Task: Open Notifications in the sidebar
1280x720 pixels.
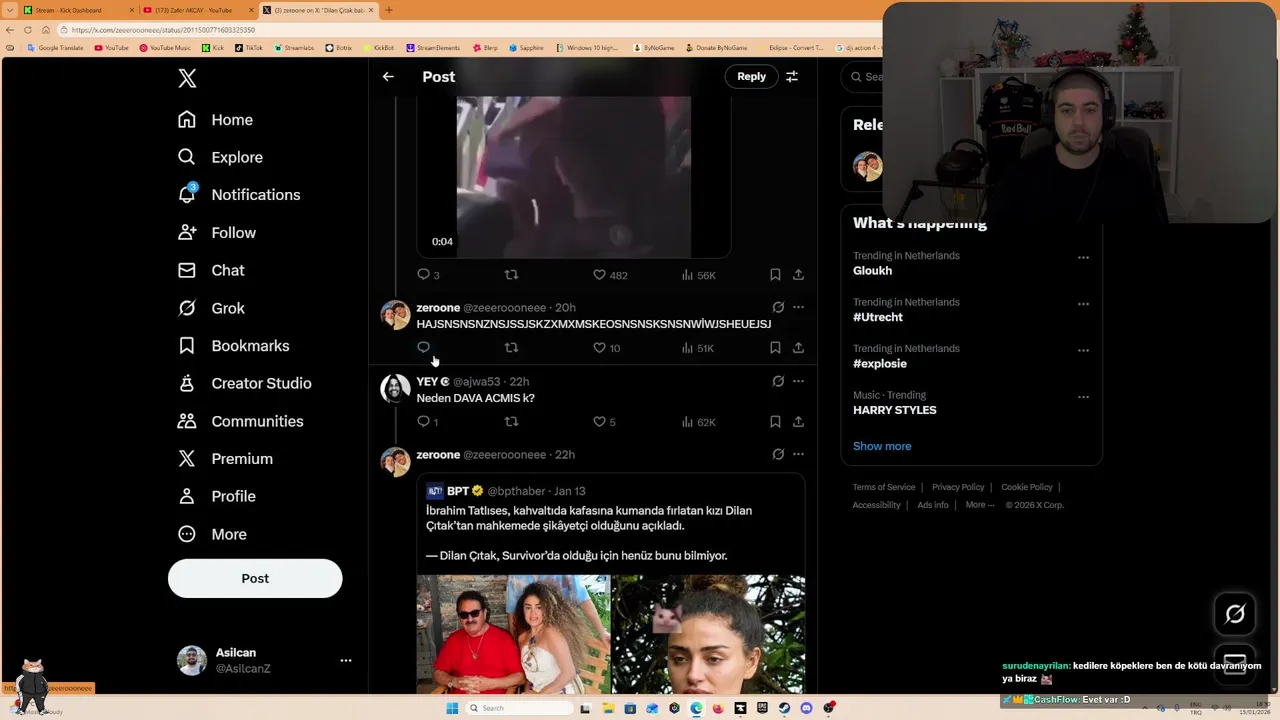Action: (x=238, y=195)
